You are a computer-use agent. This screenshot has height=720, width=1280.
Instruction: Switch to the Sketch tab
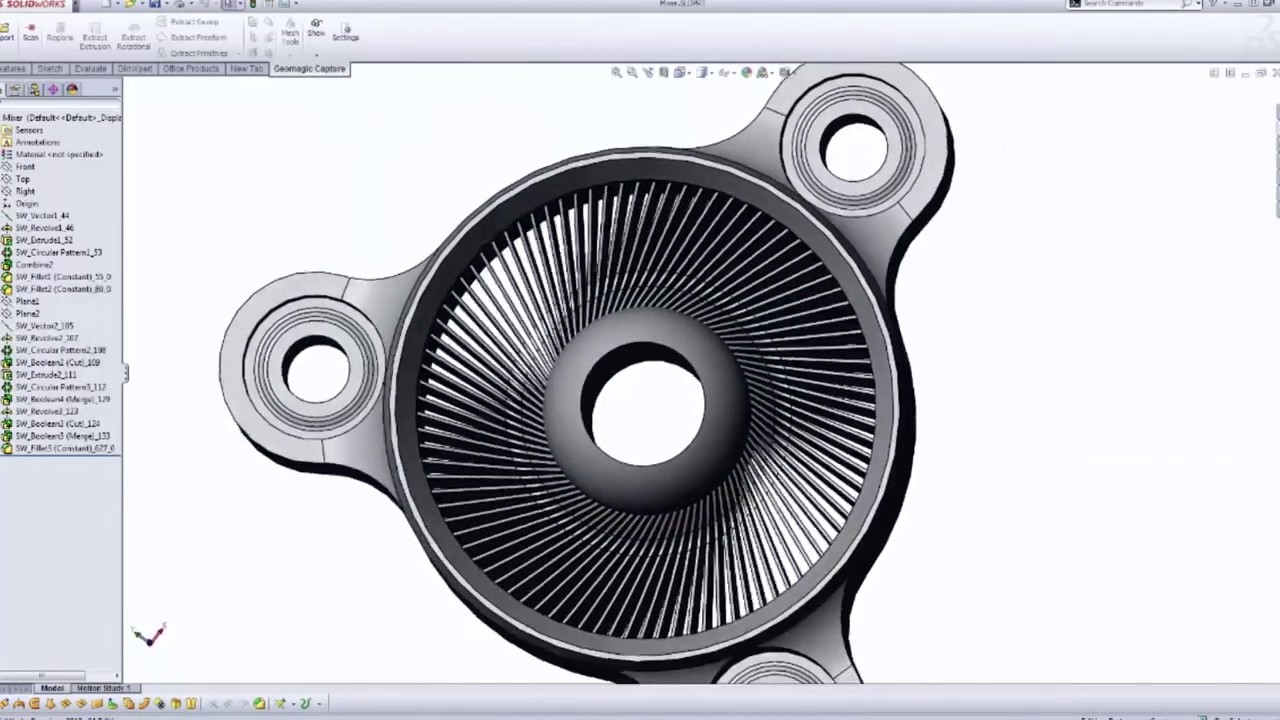[x=49, y=69]
